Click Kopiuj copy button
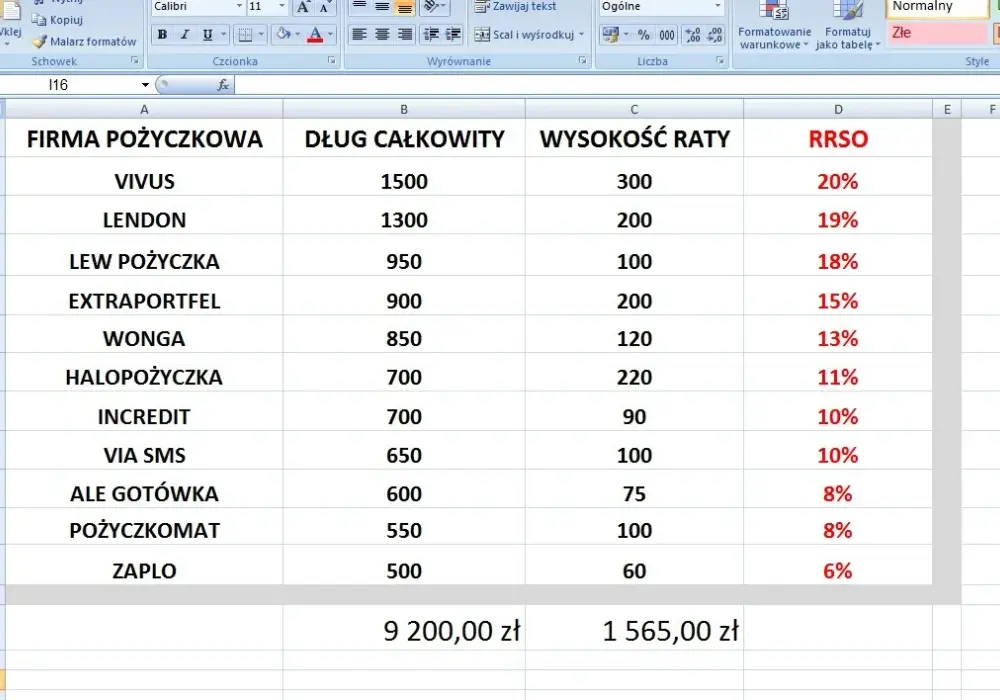Screen dimensions: 1000x700 coord(57,20)
